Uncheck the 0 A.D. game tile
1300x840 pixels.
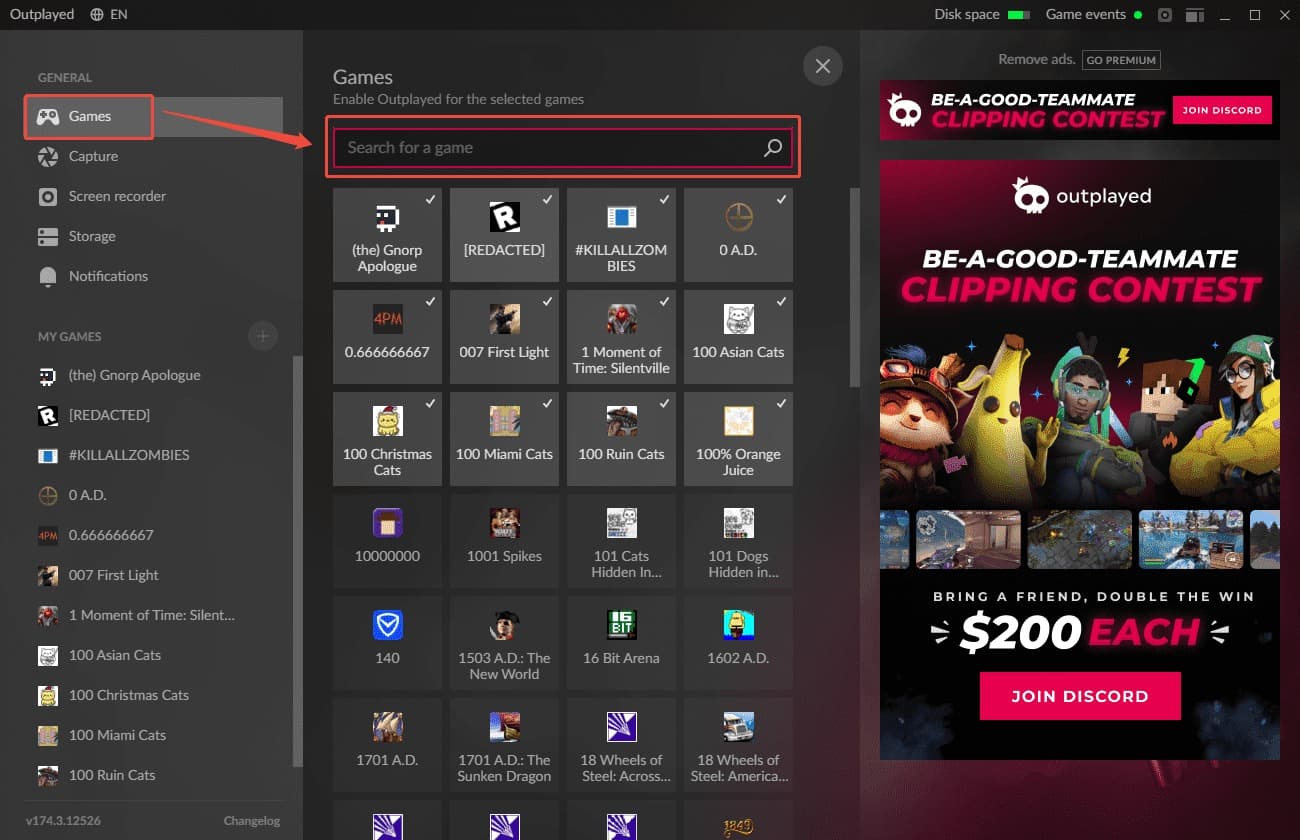tap(738, 234)
